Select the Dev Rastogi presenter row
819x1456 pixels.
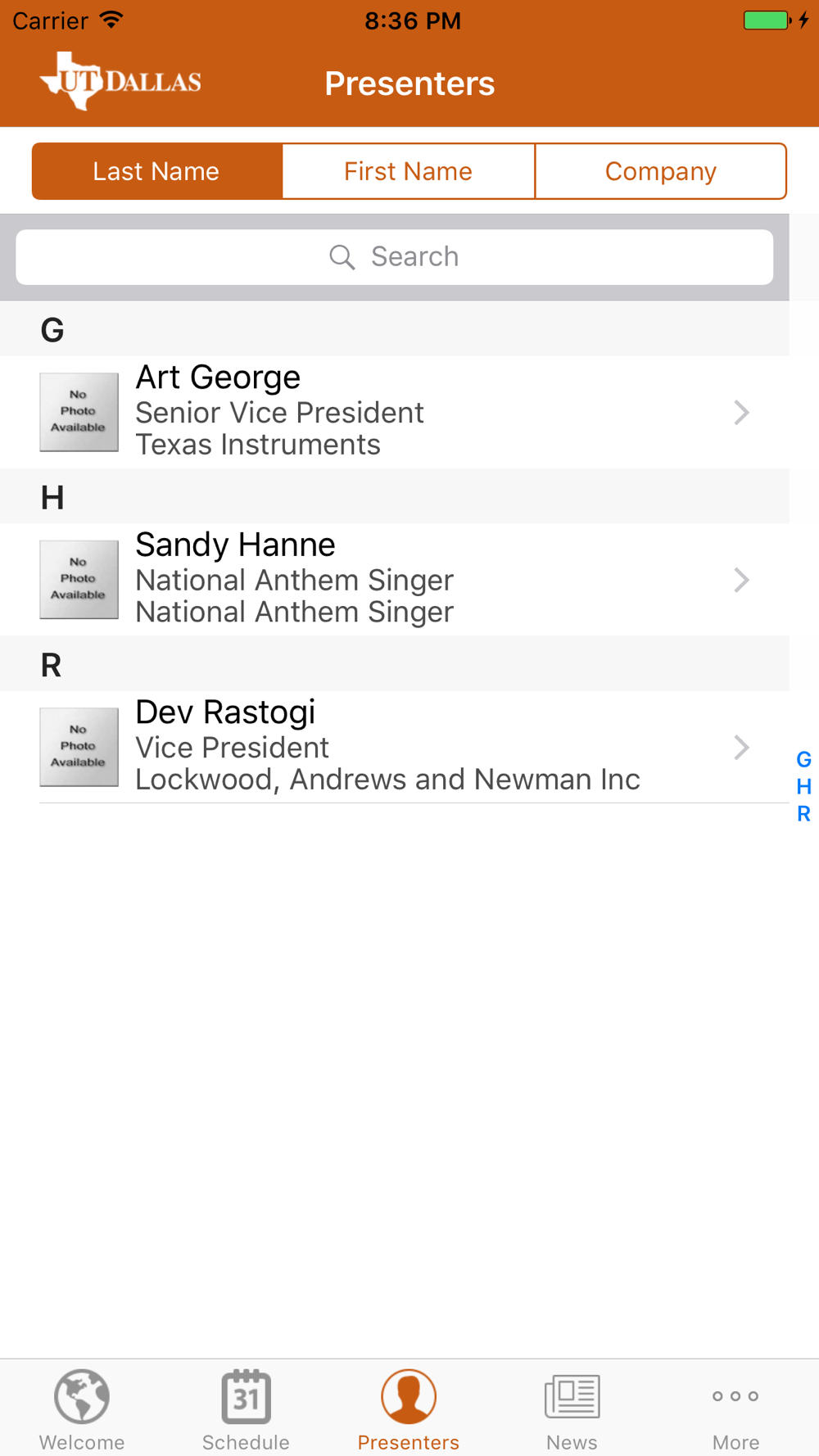tap(393, 746)
